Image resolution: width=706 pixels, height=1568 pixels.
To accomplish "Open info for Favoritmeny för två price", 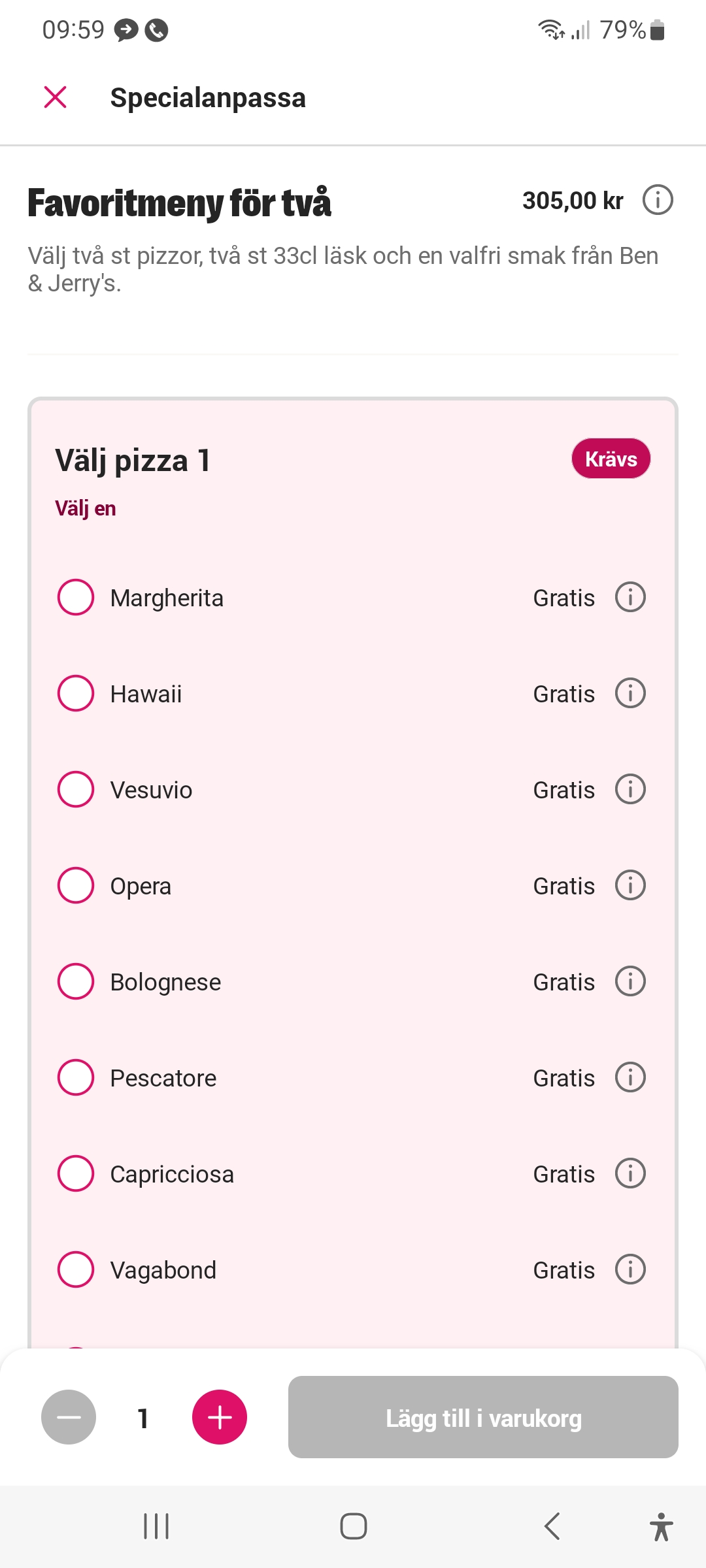I will (x=657, y=200).
